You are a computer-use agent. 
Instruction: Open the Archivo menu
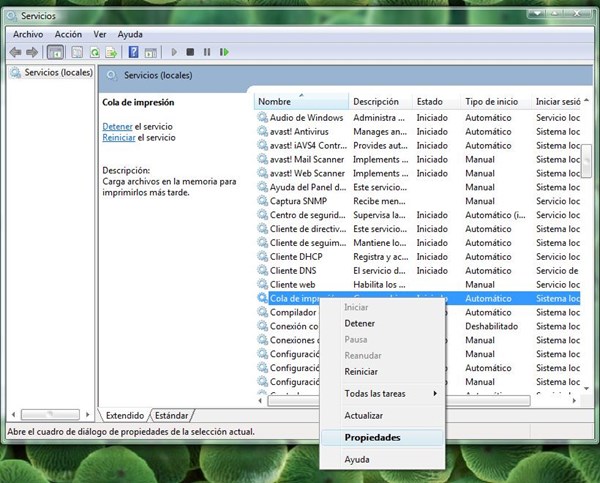(x=28, y=34)
